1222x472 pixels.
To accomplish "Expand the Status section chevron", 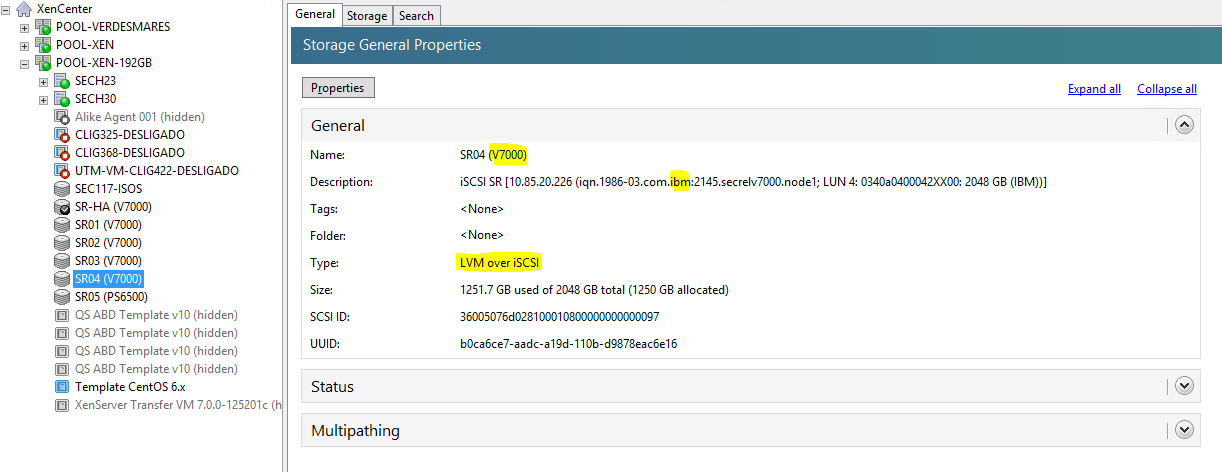I will tap(1185, 385).
